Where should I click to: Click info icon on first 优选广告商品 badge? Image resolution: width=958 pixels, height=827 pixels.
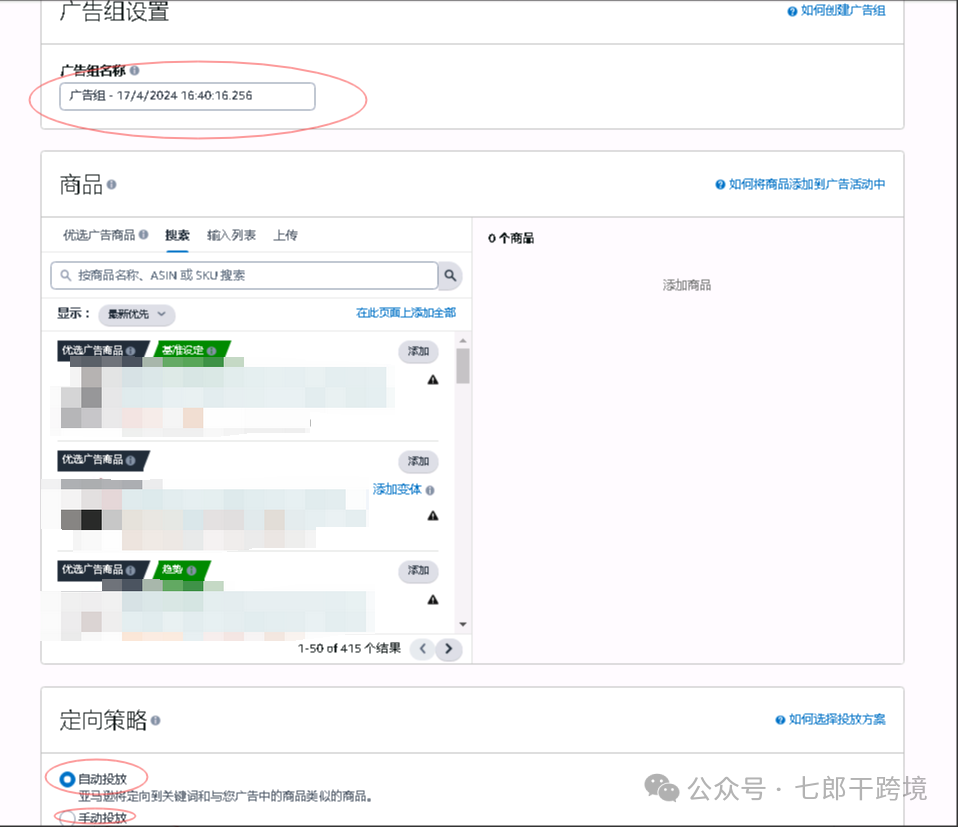pyautogui.click(x=130, y=351)
